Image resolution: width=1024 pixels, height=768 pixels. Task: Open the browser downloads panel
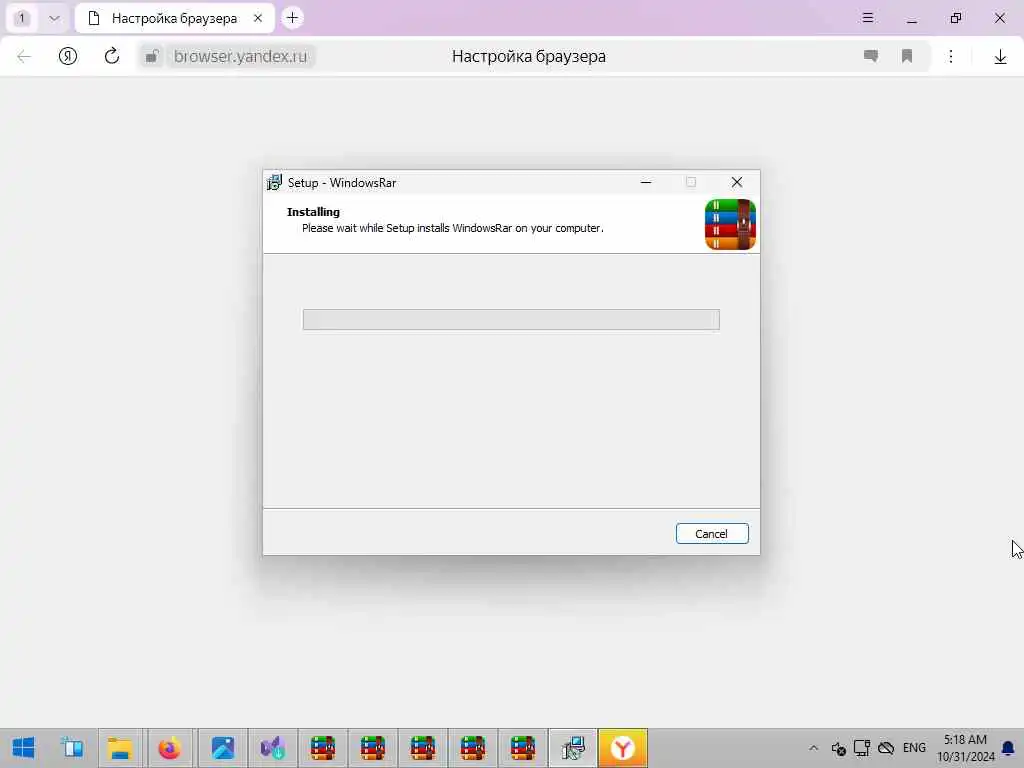[1000, 57]
